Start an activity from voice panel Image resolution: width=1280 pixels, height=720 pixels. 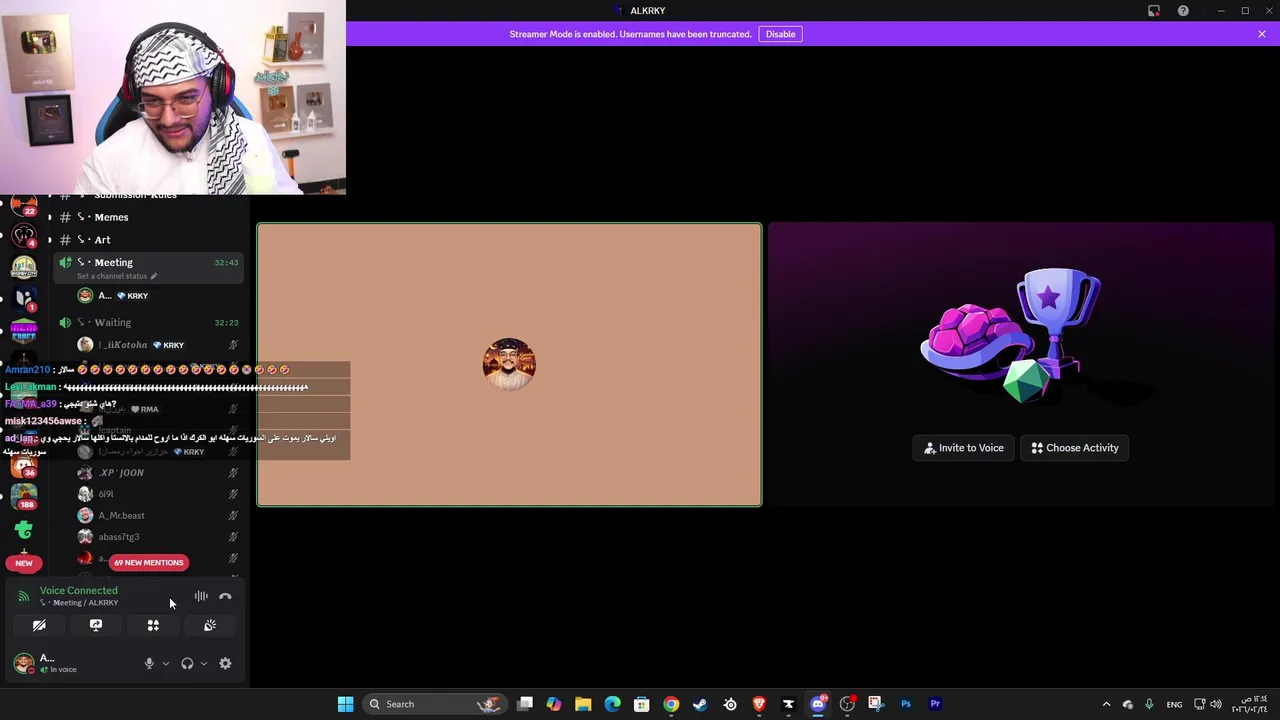click(x=153, y=625)
